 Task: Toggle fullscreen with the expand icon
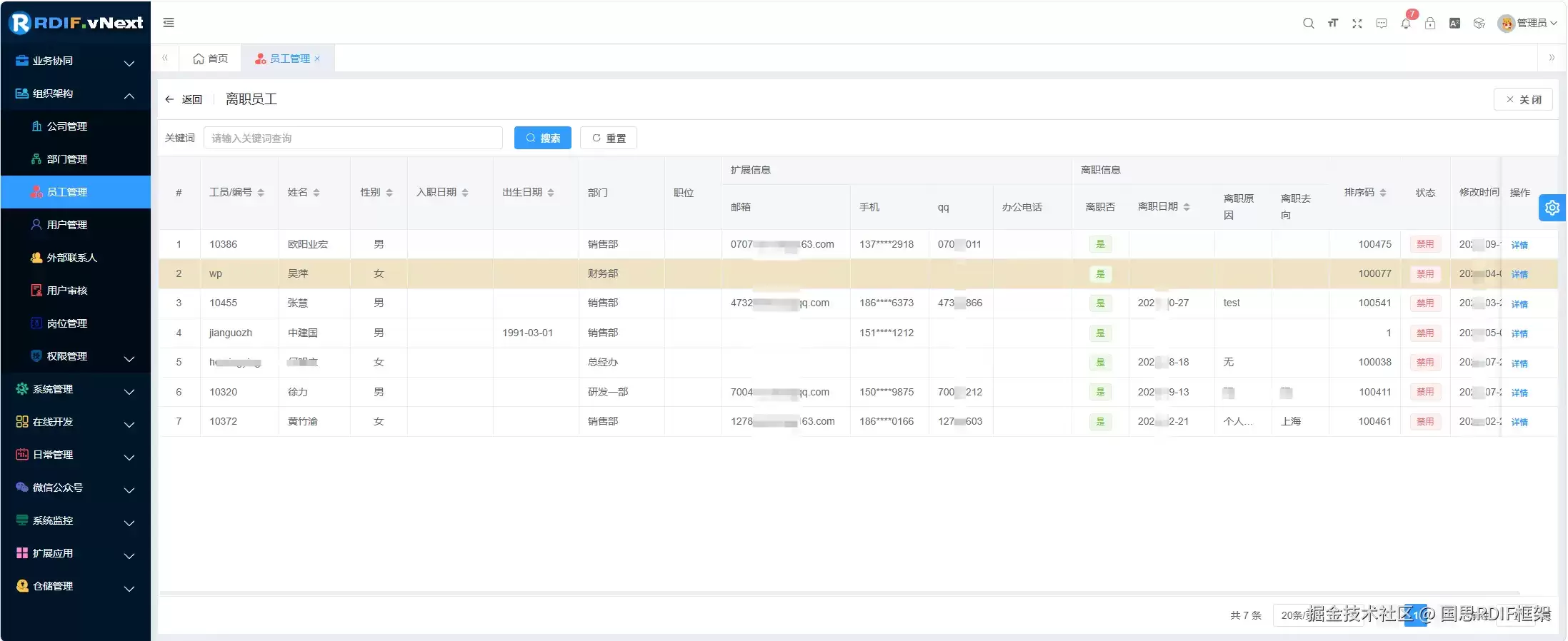[x=1357, y=23]
